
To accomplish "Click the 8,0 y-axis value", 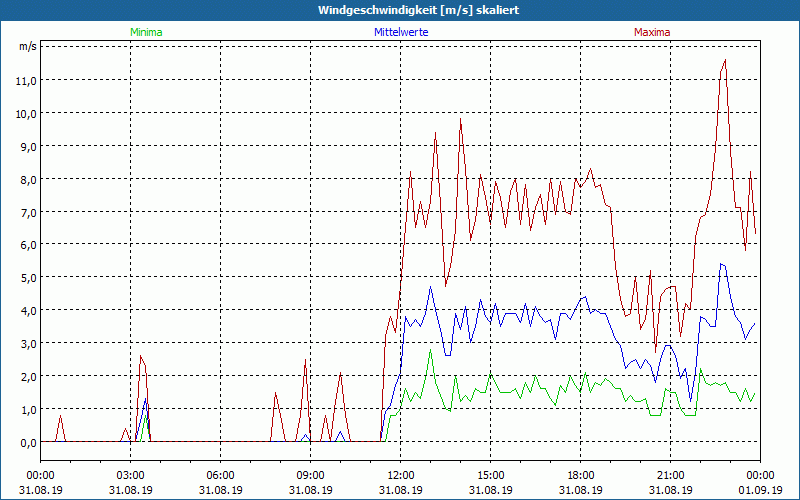I will tap(29, 180).
